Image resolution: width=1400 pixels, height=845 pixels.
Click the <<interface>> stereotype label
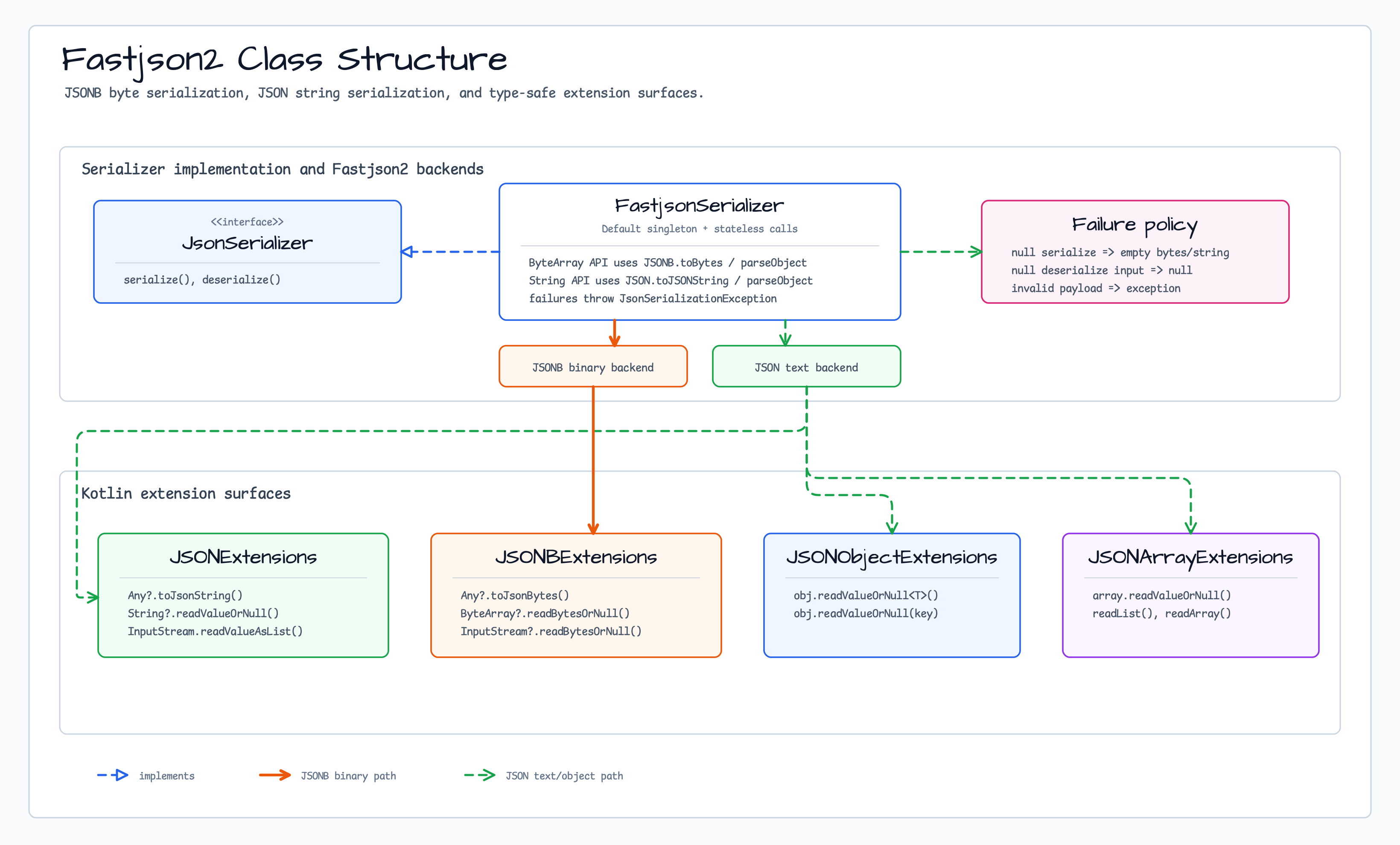[x=247, y=221]
